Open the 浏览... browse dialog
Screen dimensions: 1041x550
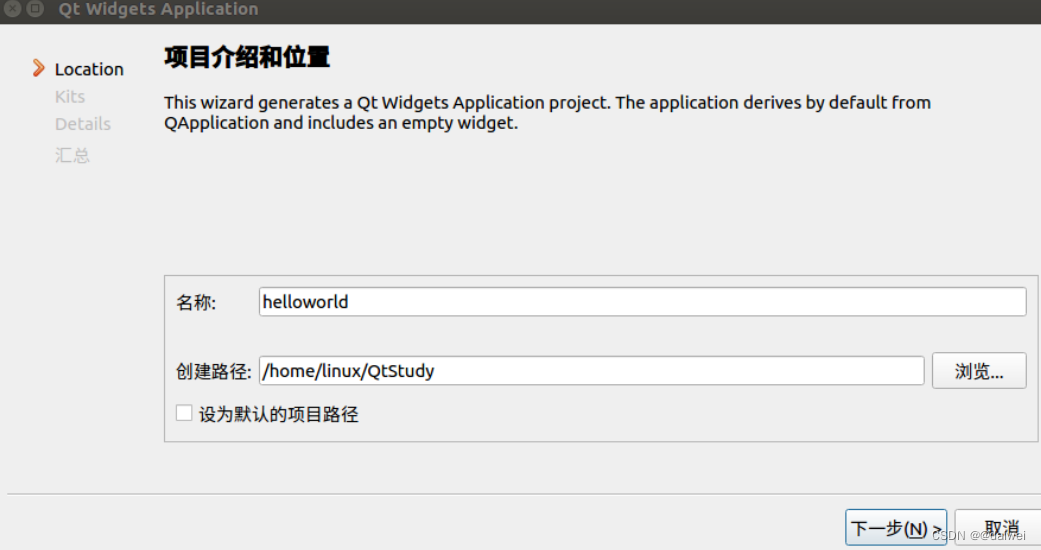click(x=979, y=371)
